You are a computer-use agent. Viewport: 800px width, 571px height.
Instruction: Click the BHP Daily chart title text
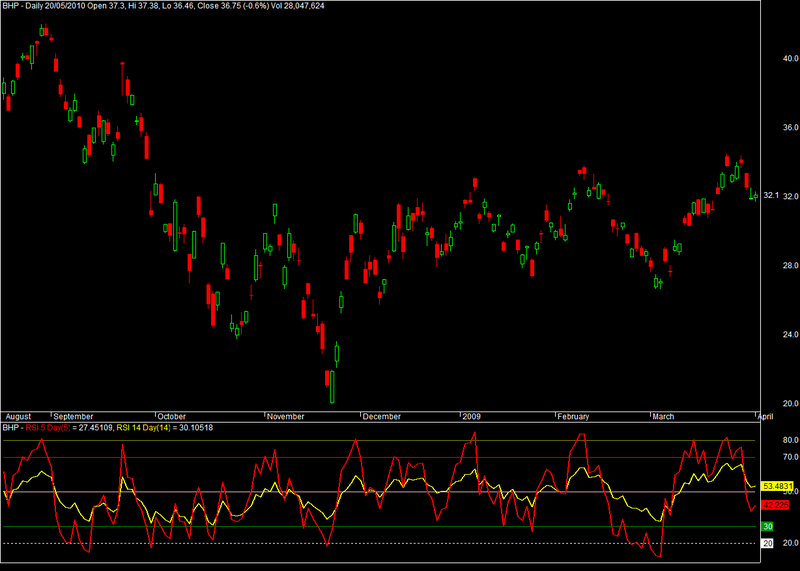163,6
